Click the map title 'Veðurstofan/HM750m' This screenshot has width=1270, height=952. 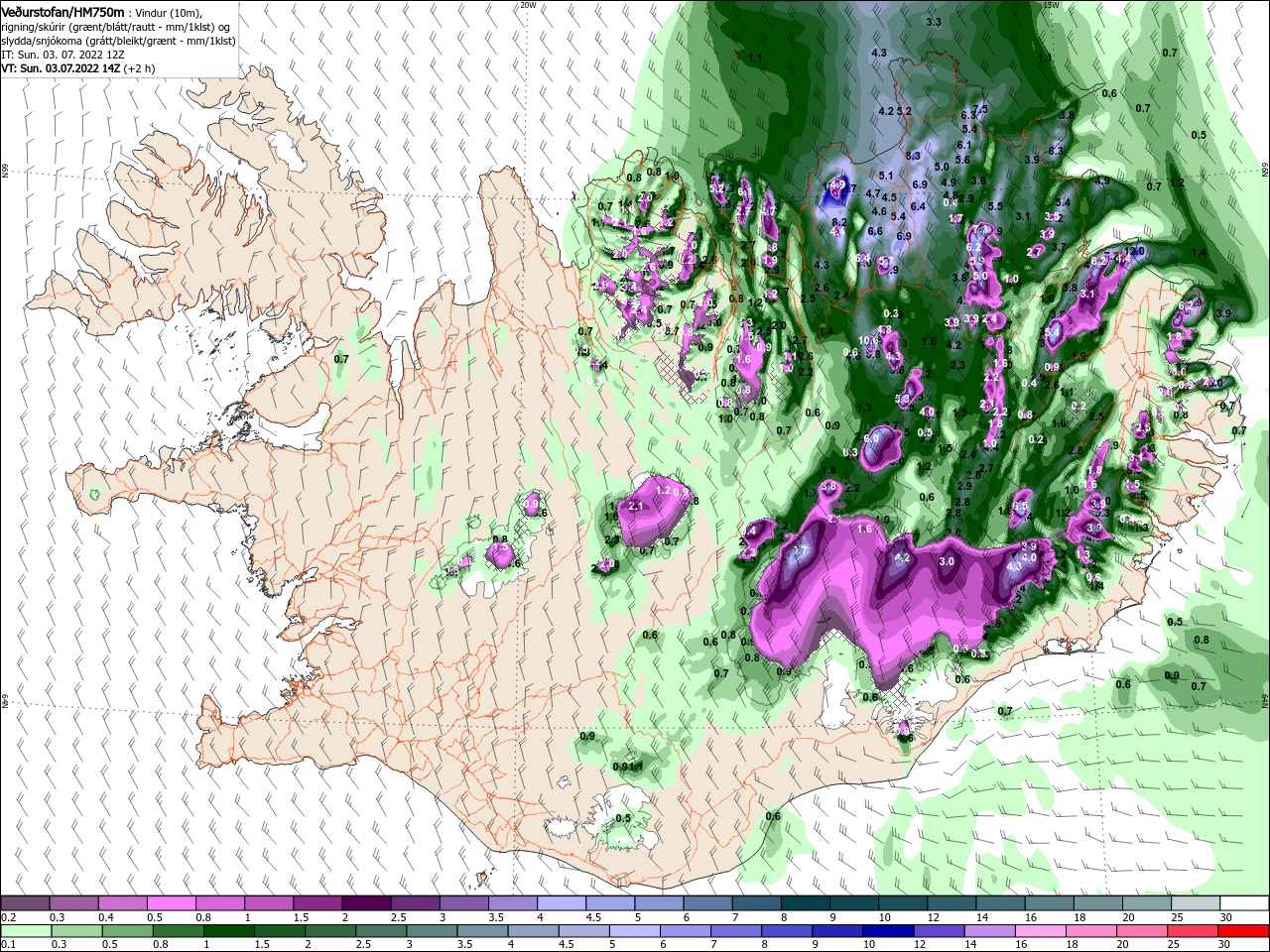(63, 12)
